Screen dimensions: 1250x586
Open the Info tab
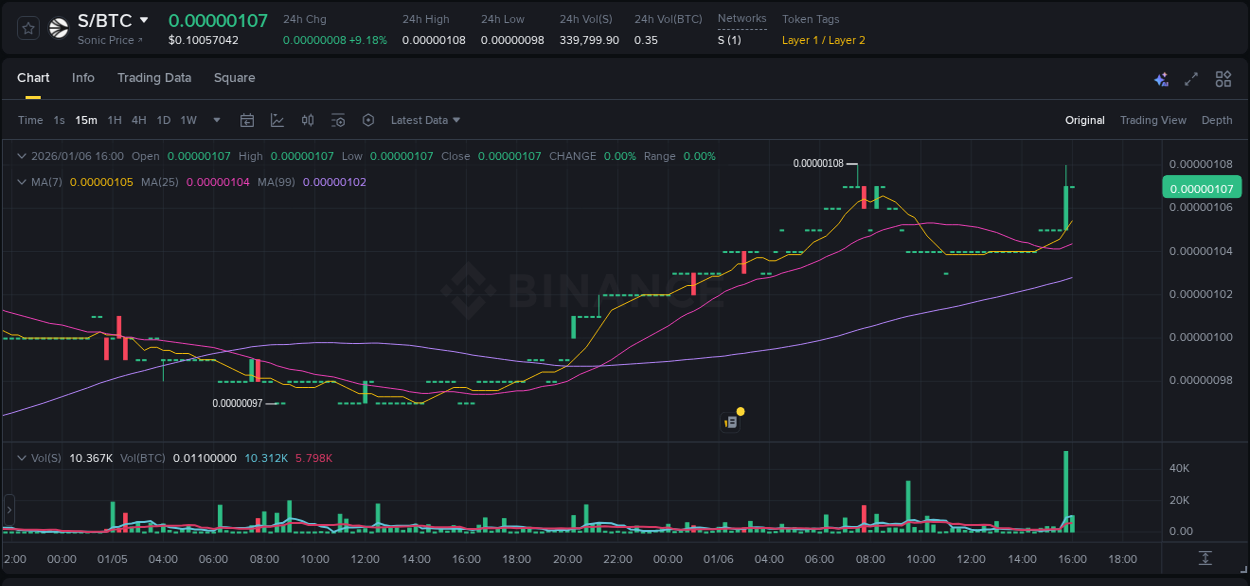83,78
